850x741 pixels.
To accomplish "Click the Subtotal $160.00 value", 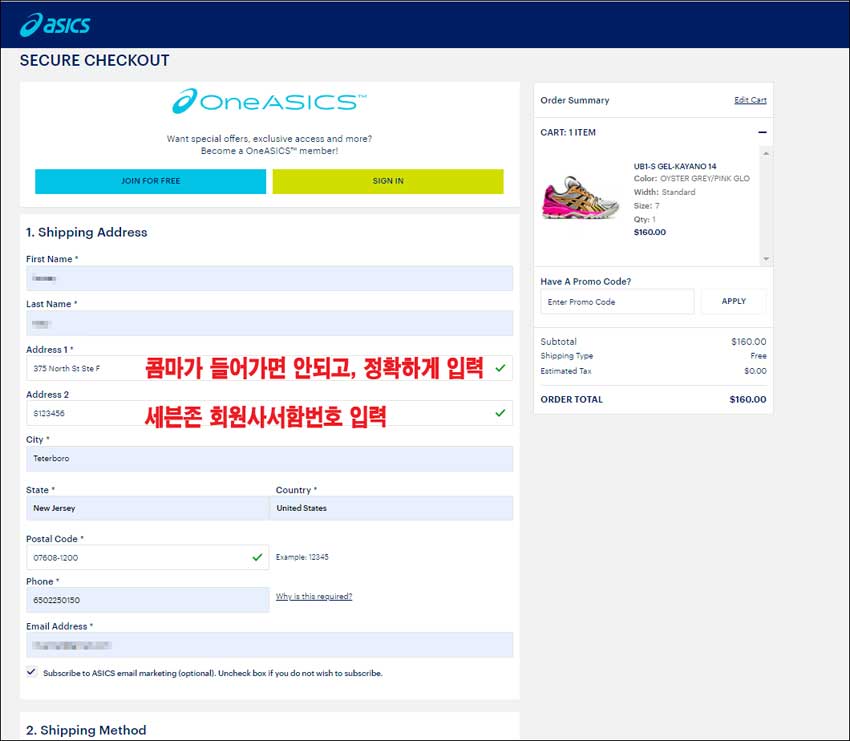I will point(749,341).
